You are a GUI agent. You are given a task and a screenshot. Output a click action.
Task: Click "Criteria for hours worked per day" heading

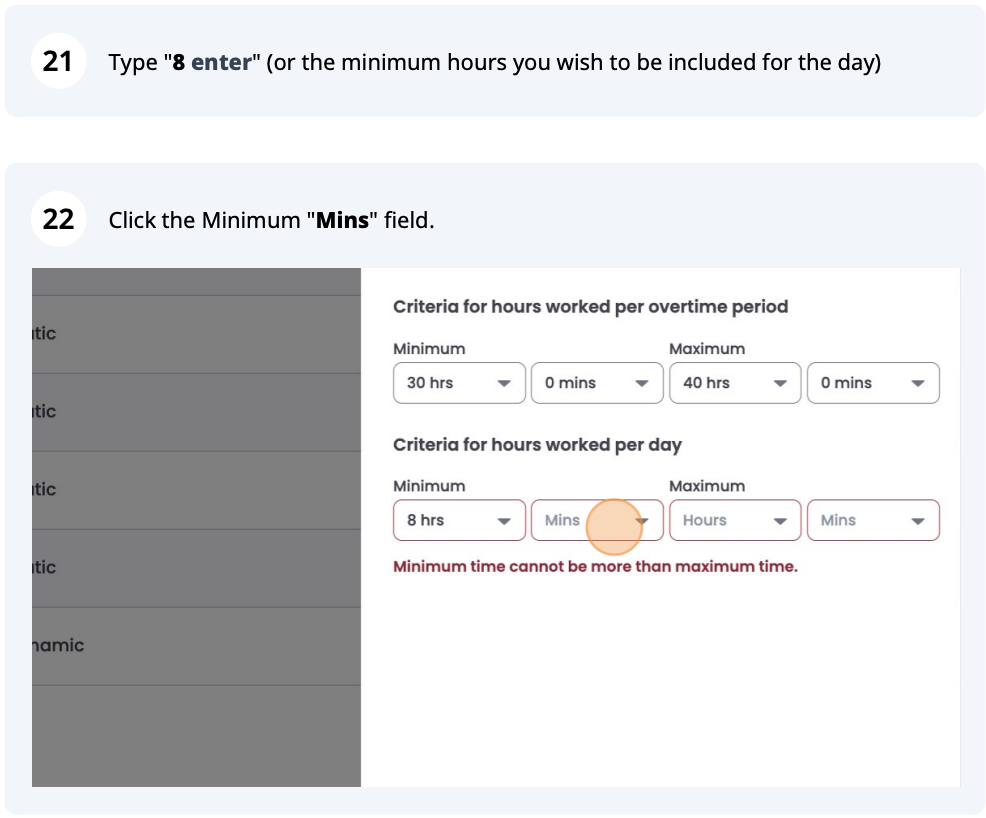click(537, 444)
